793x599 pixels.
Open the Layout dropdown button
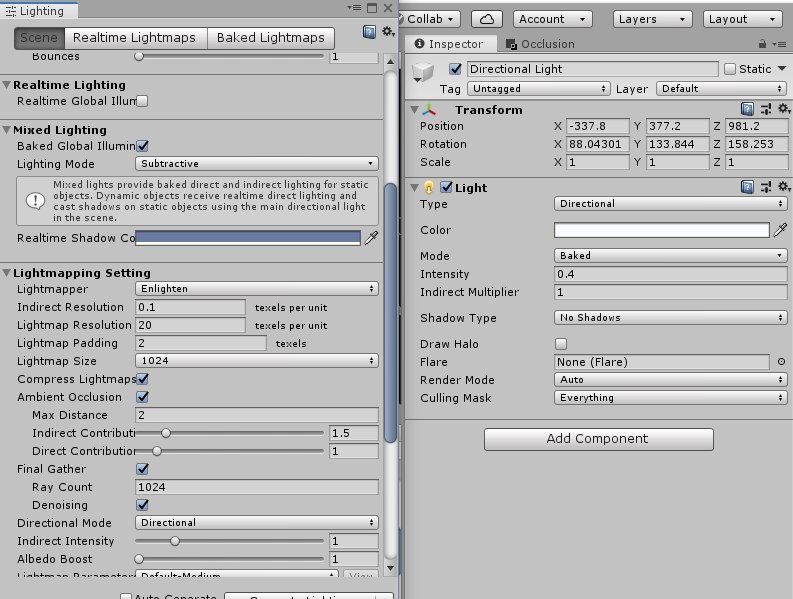(x=742, y=19)
